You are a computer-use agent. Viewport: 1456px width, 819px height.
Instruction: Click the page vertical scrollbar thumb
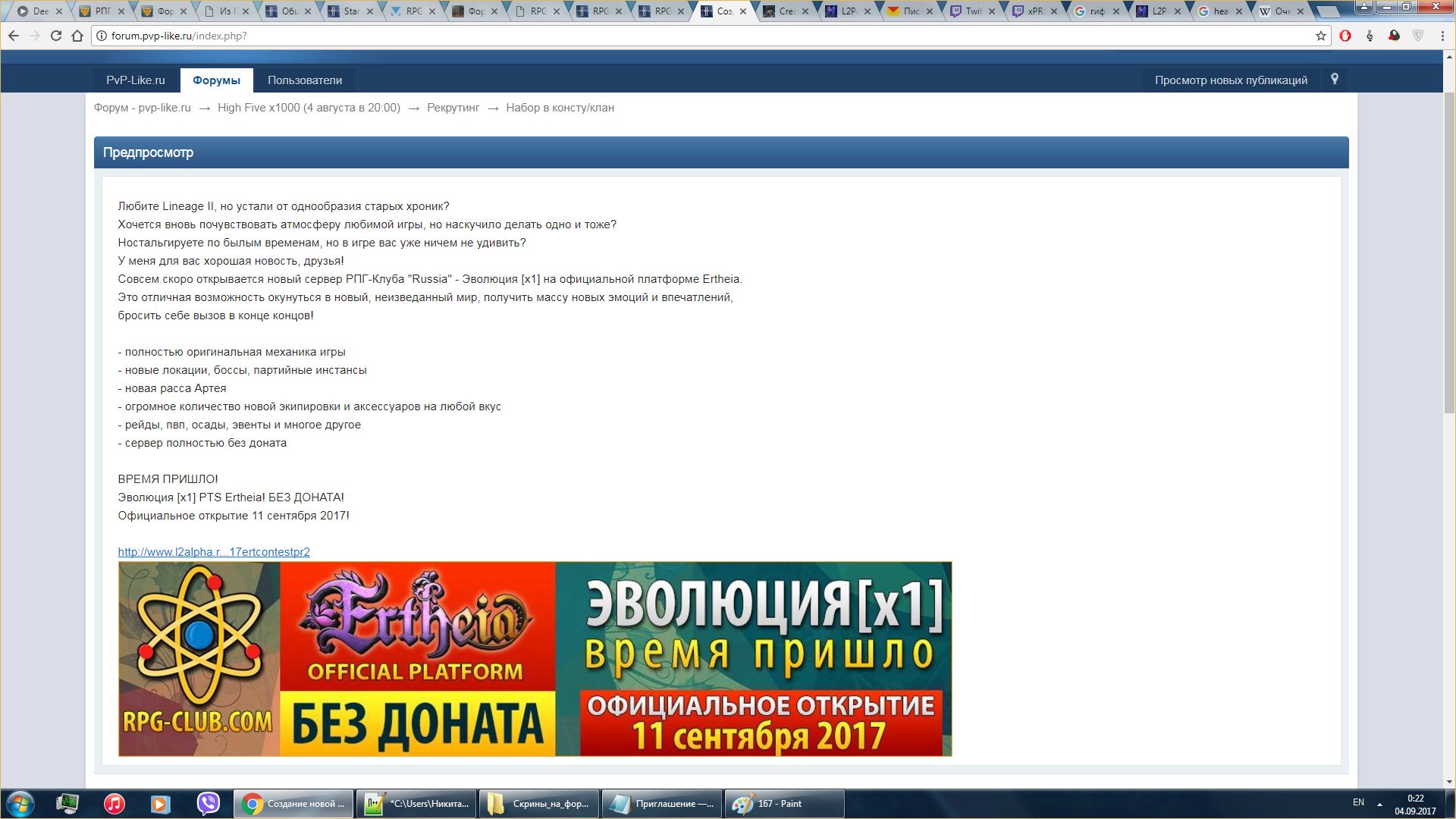coord(1449,252)
